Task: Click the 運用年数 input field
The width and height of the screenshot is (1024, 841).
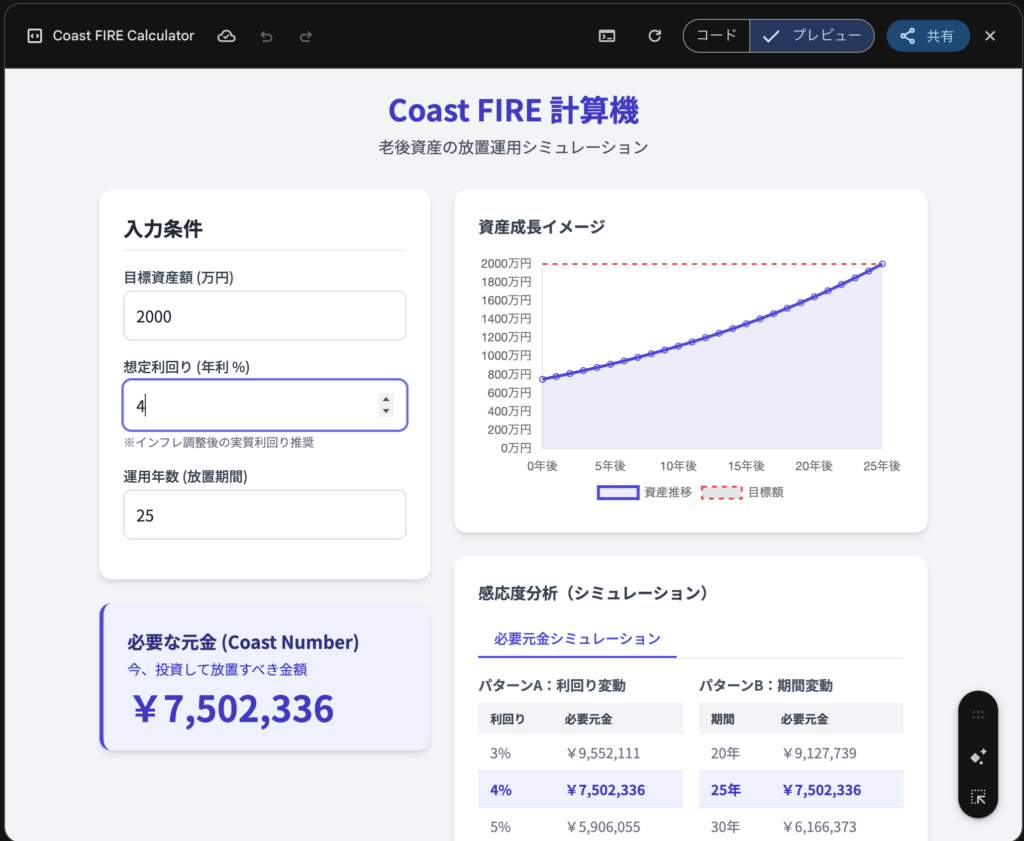Action: [264, 515]
